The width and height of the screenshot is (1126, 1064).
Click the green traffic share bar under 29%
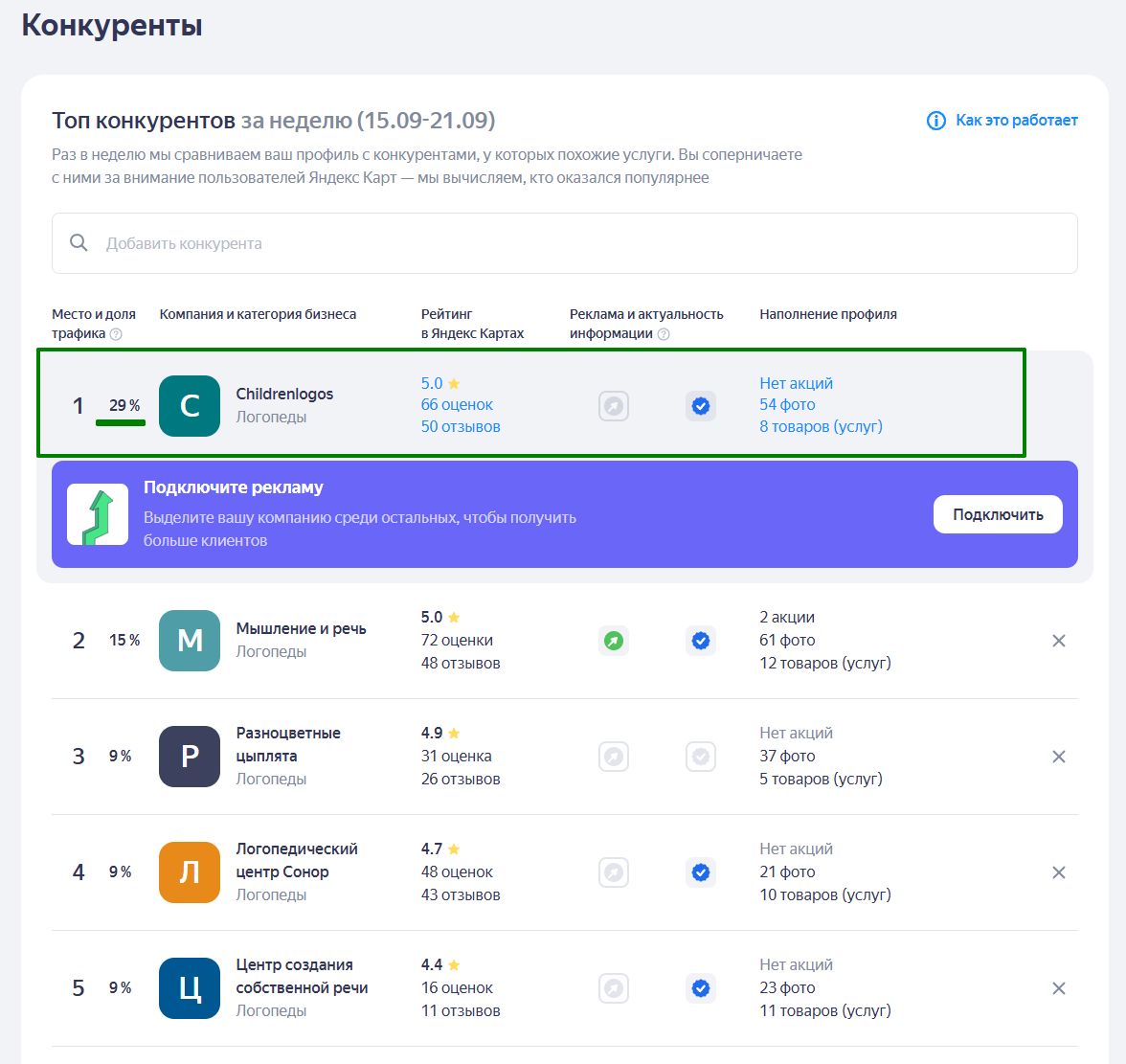(x=121, y=422)
